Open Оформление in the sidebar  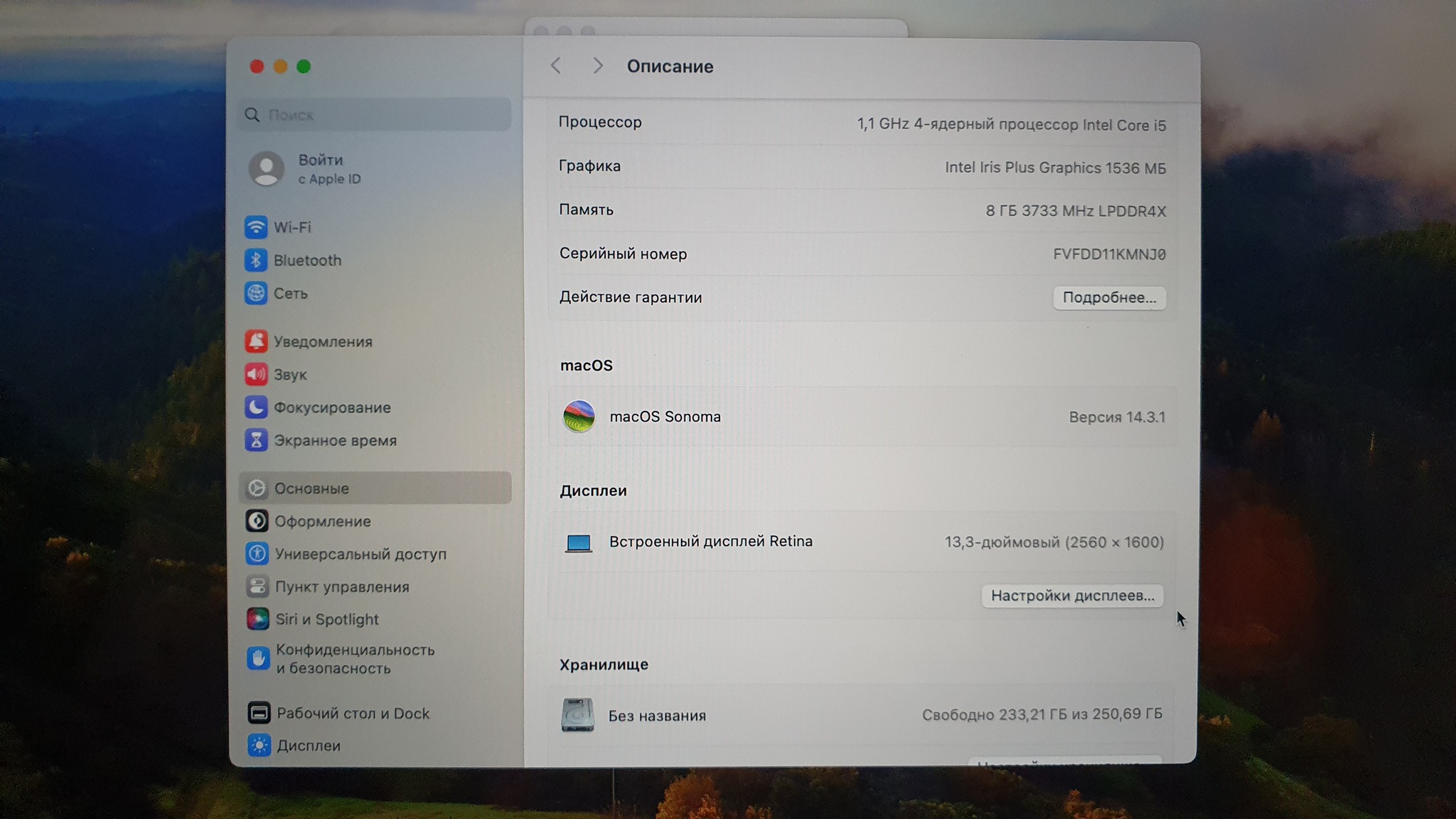coord(323,521)
